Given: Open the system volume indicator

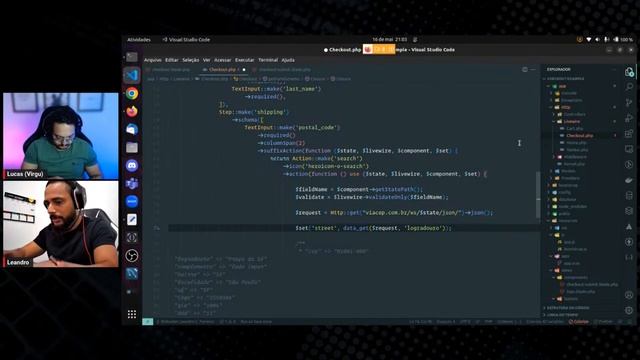Looking at the screenshot, I should [x=597, y=40].
